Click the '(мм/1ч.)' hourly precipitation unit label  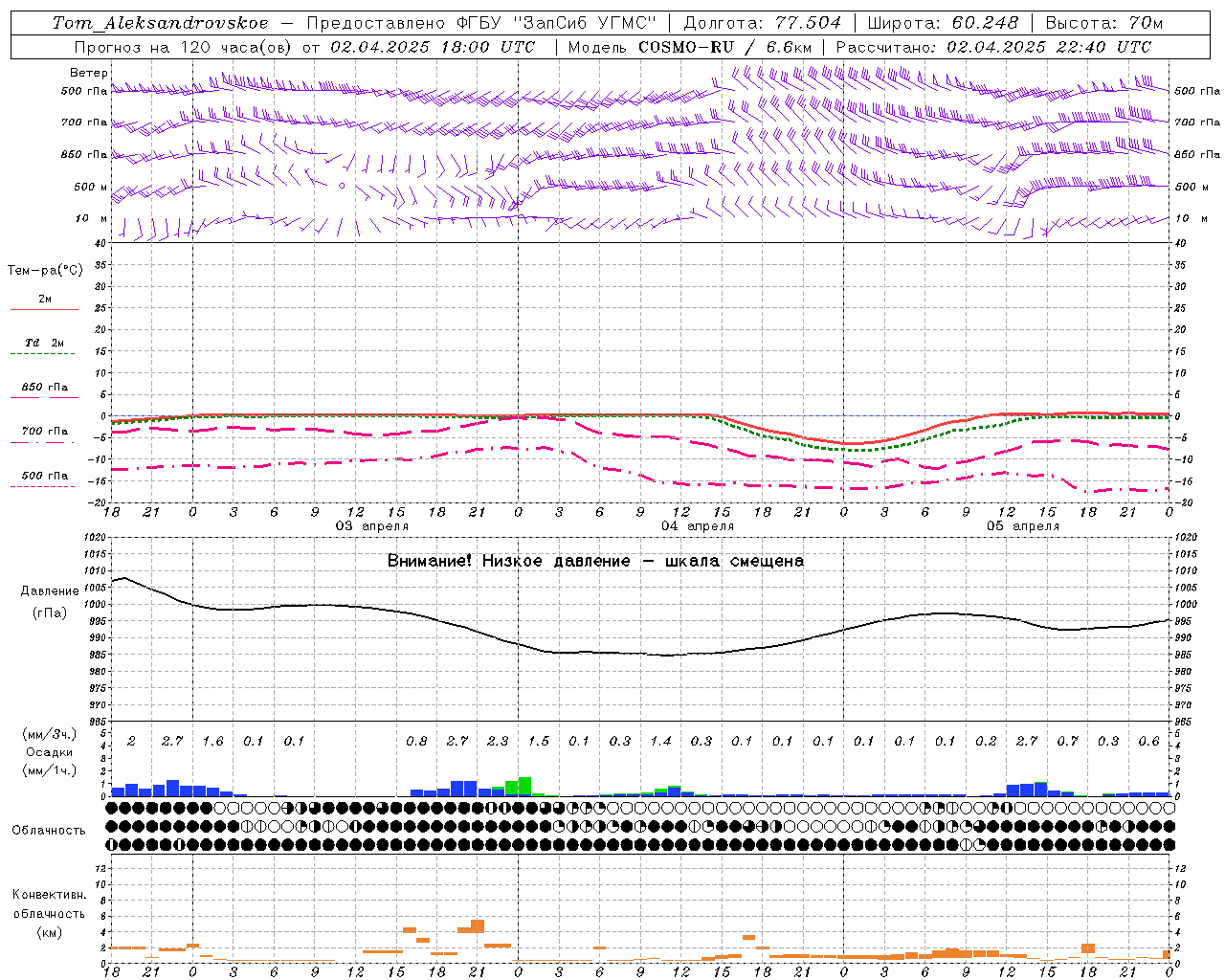50,770
